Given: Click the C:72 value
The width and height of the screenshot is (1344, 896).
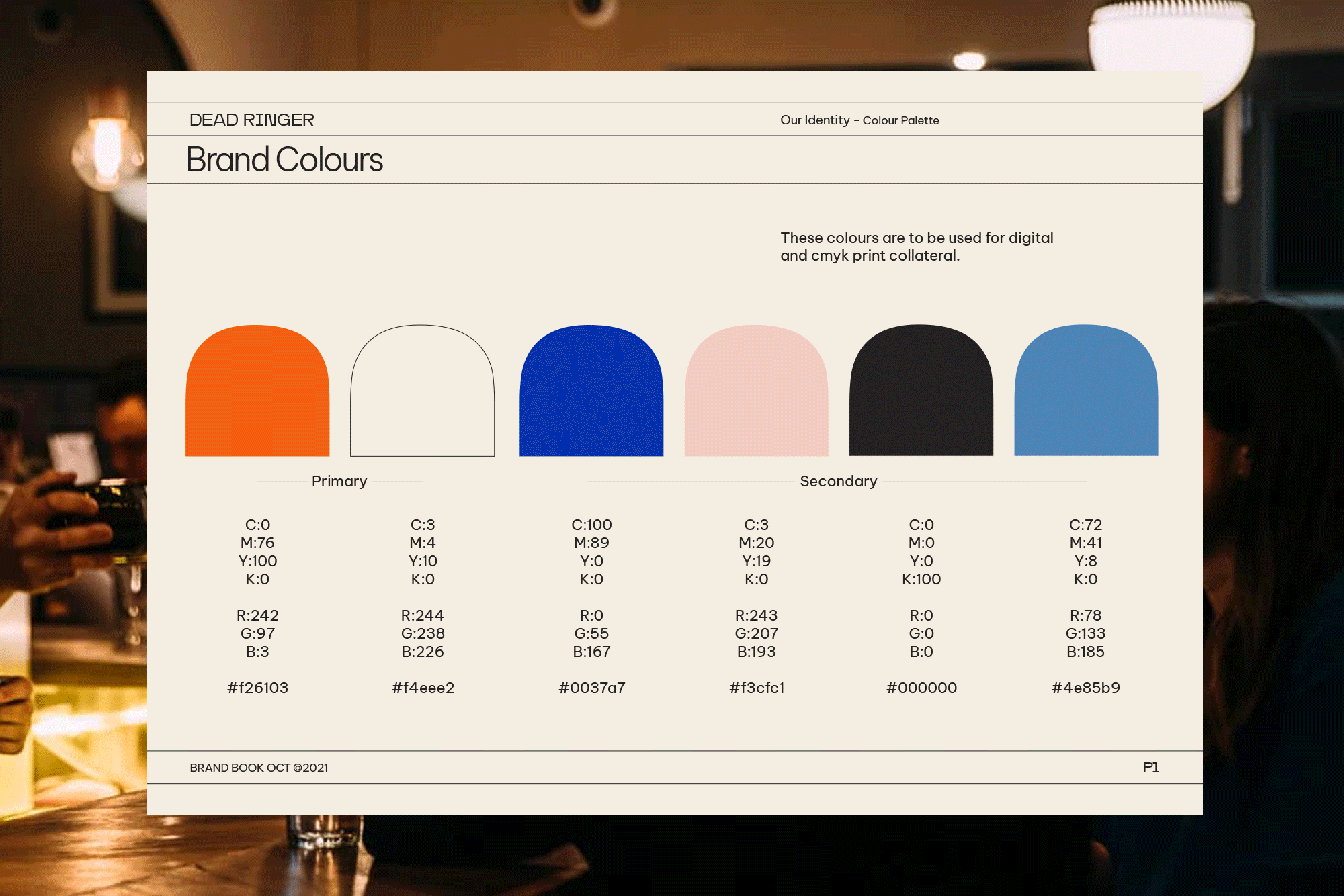Looking at the screenshot, I should 1086,525.
